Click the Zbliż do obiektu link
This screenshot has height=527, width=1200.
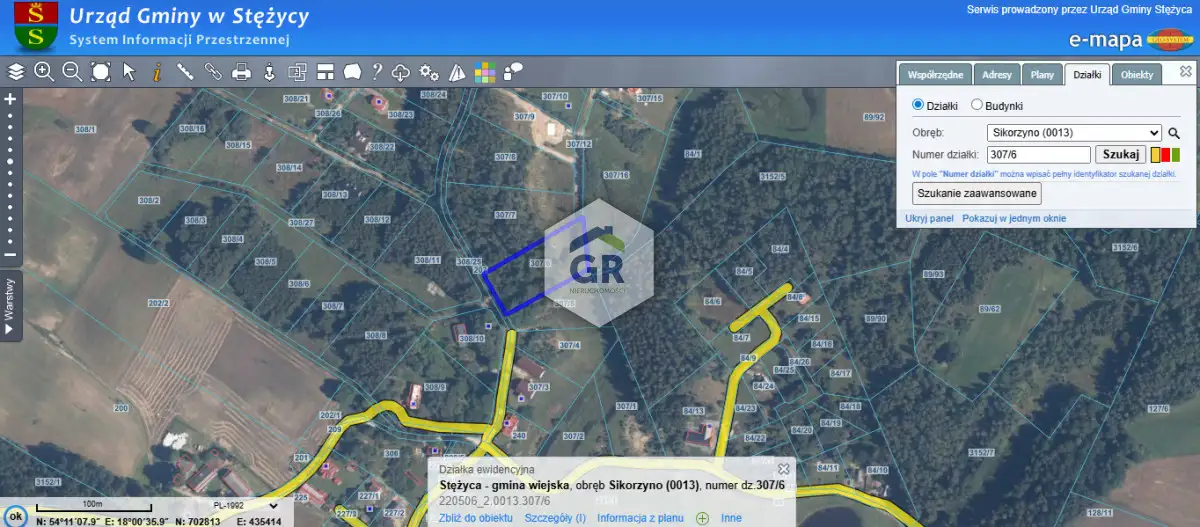tap(476, 518)
